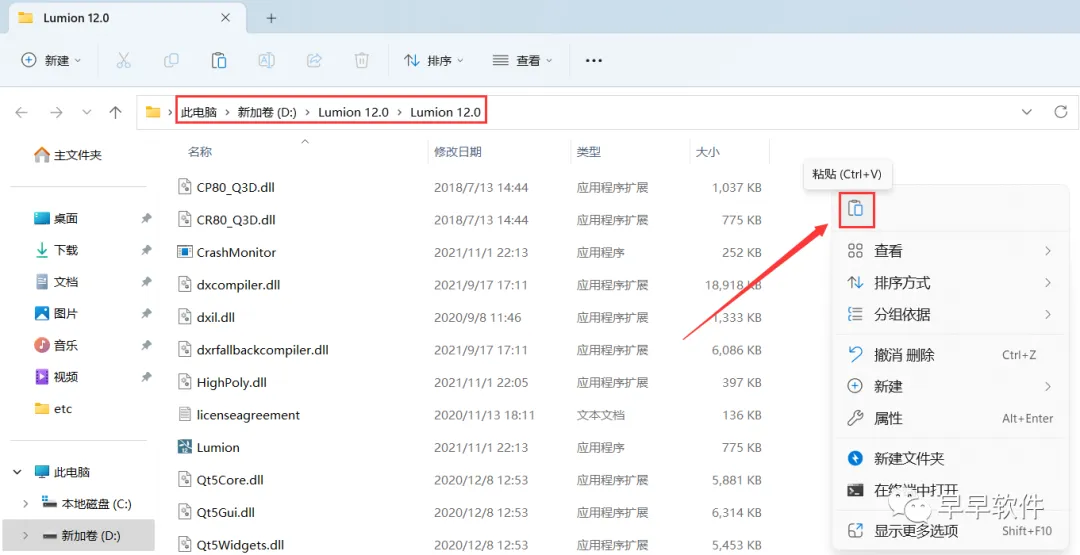Sort by 修改日期 column header

[x=458, y=152]
